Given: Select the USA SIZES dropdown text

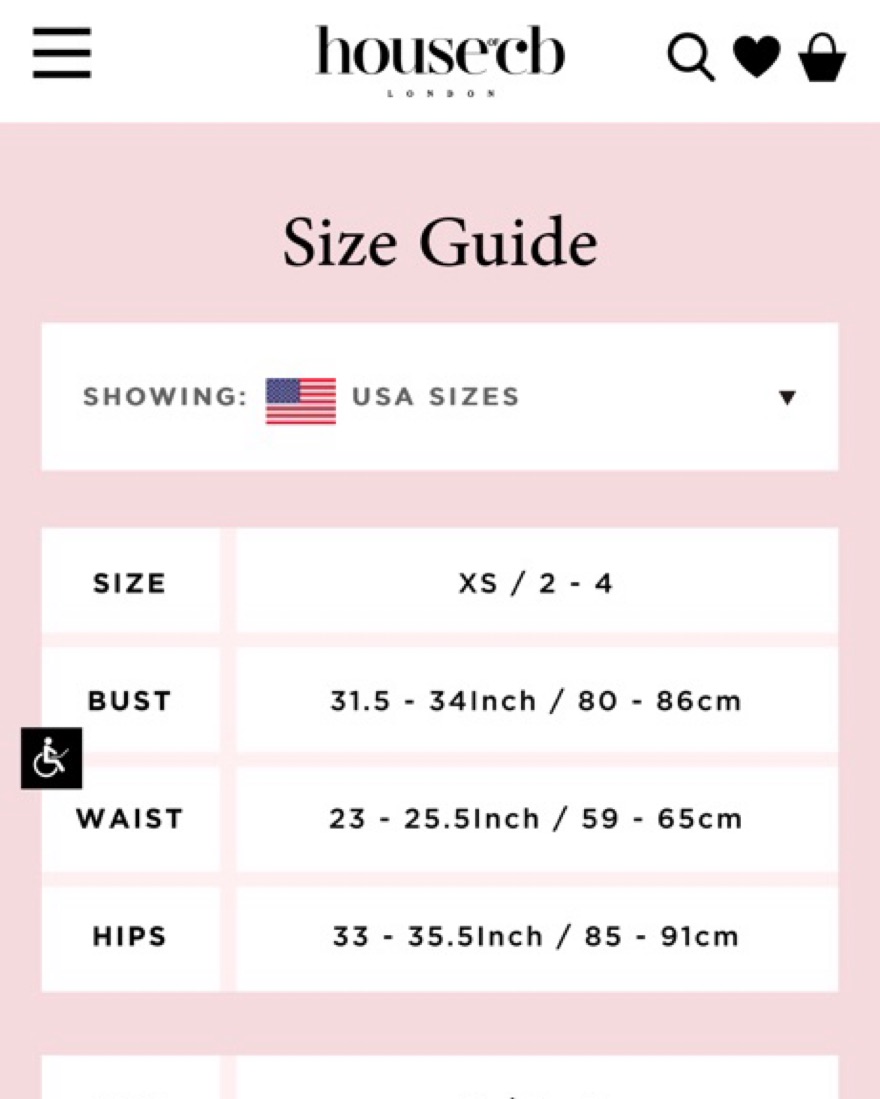Looking at the screenshot, I should (x=435, y=397).
